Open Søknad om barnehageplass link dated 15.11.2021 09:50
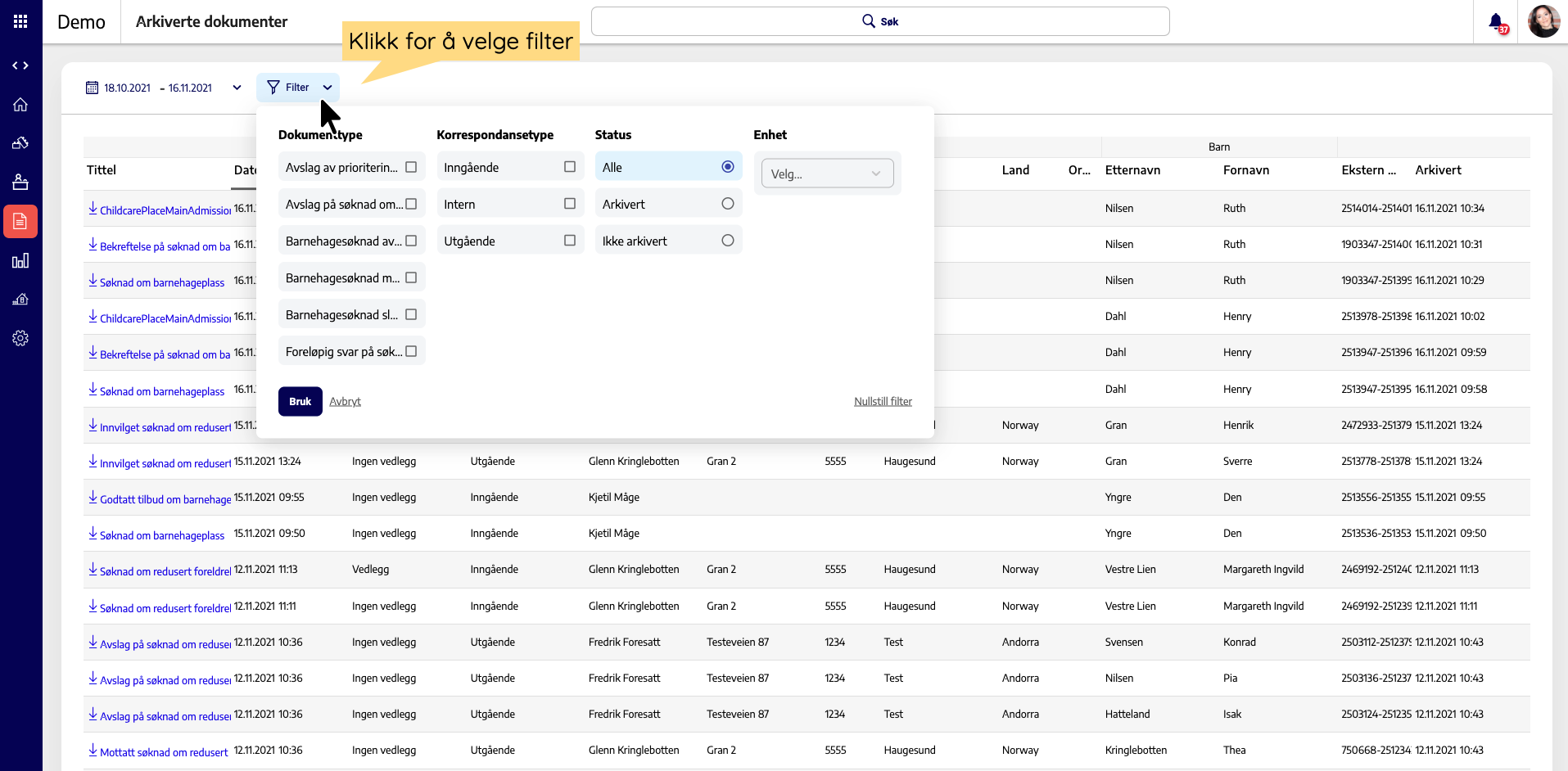 [162, 535]
